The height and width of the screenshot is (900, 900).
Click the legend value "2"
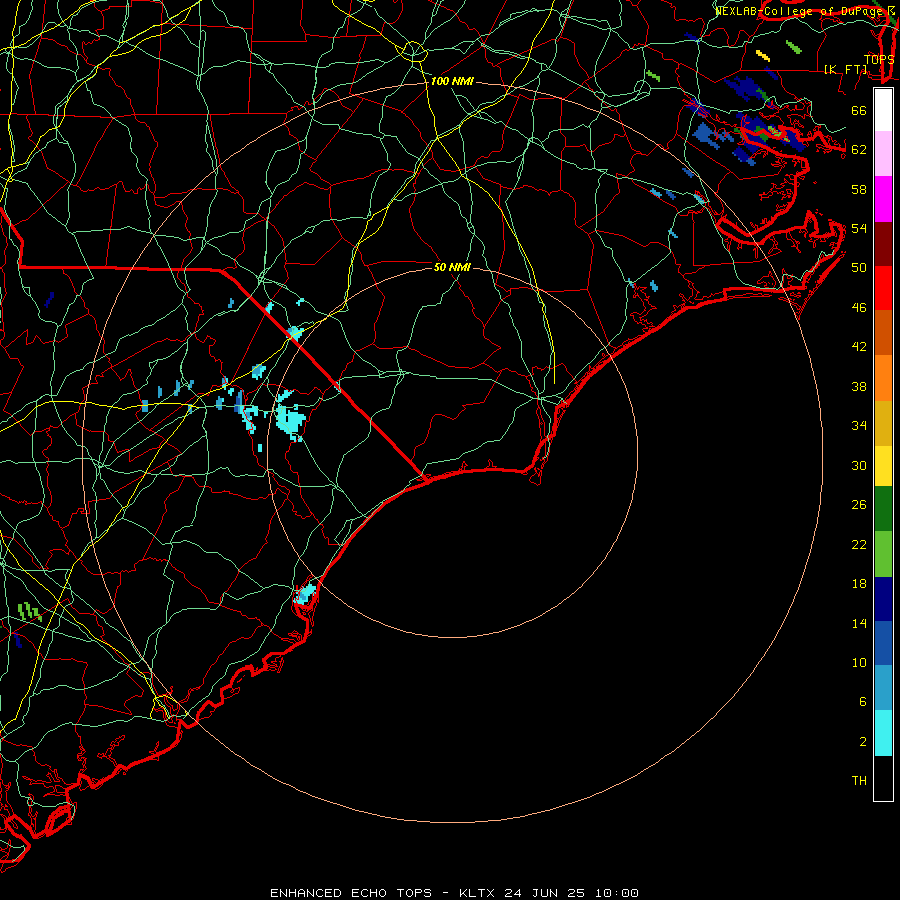coord(862,742)
